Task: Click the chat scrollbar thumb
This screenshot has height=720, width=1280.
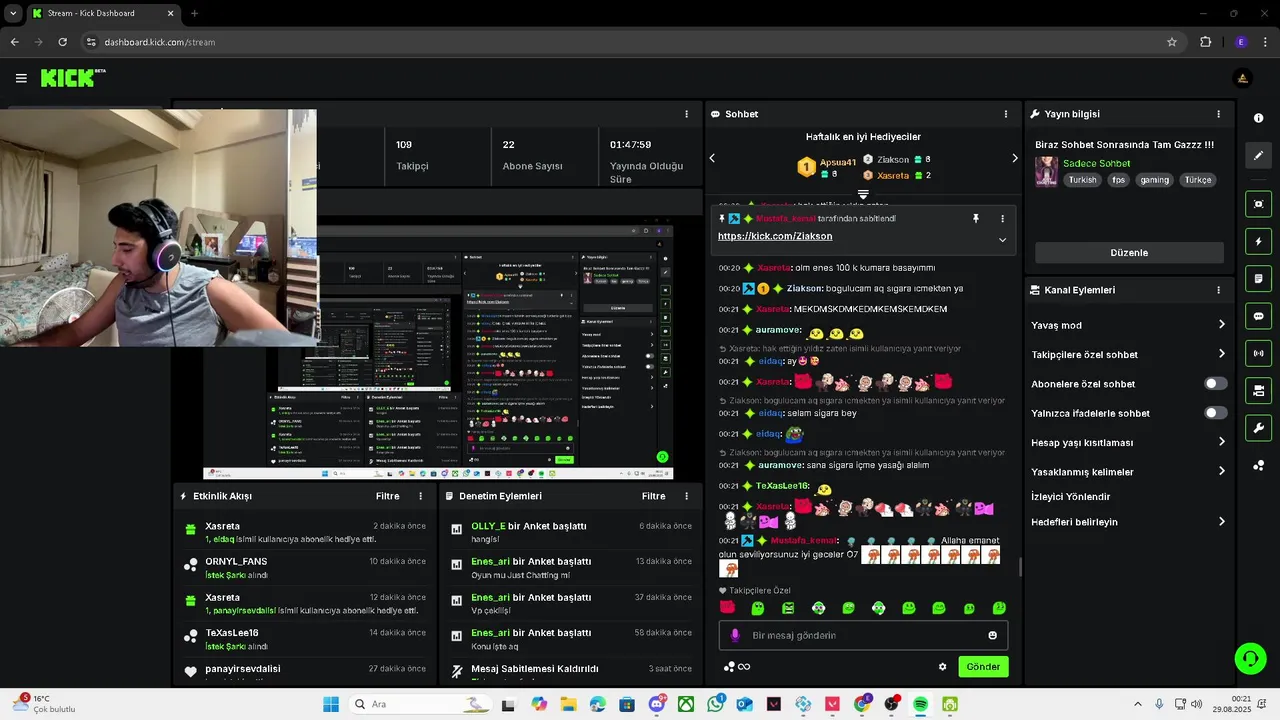Action: [x=1020, y=567]
